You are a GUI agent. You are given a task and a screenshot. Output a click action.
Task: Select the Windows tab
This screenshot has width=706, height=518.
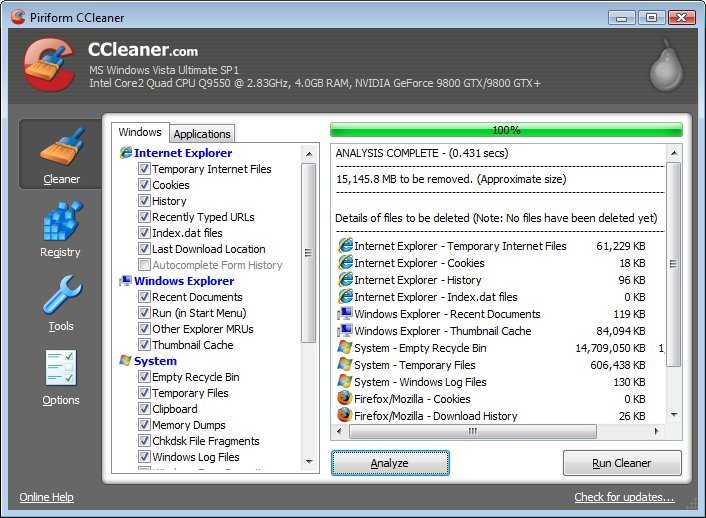tap(139, 133)
